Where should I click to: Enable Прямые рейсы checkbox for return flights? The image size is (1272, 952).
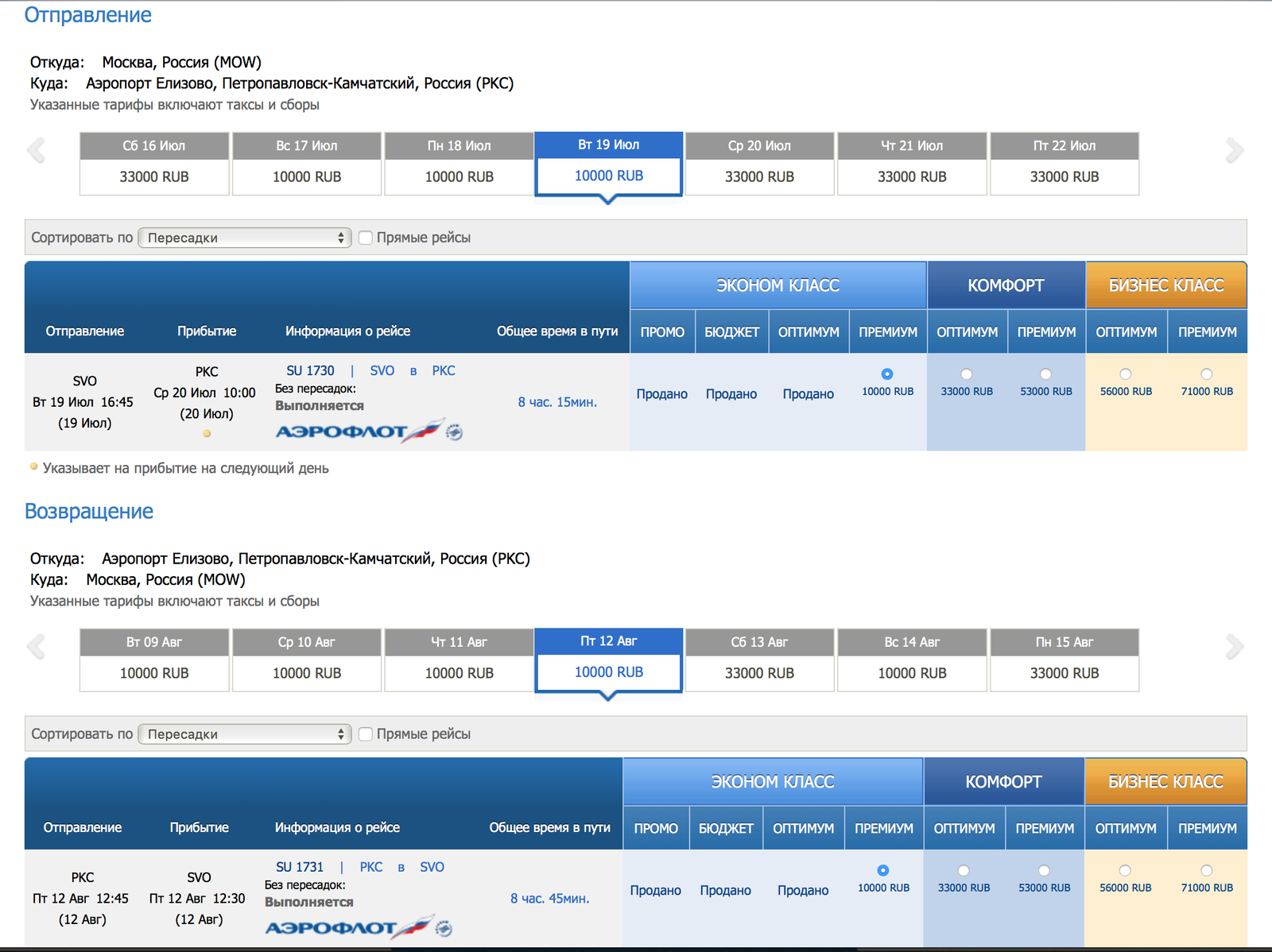click(366, 734)
